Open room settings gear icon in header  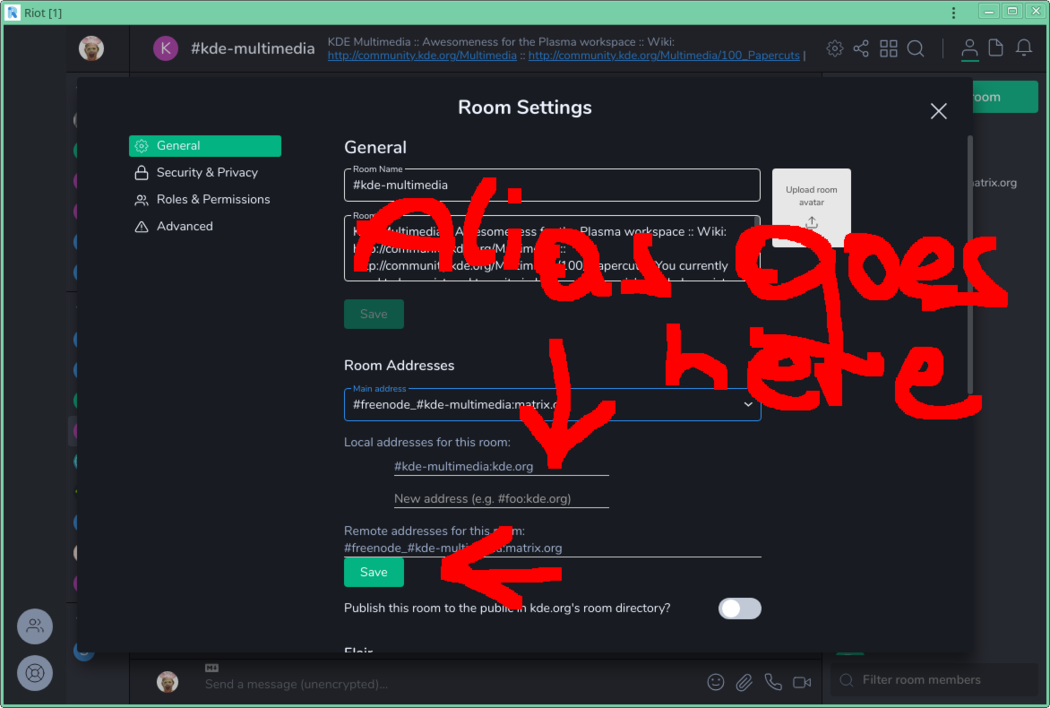click(x=834, y=49)
